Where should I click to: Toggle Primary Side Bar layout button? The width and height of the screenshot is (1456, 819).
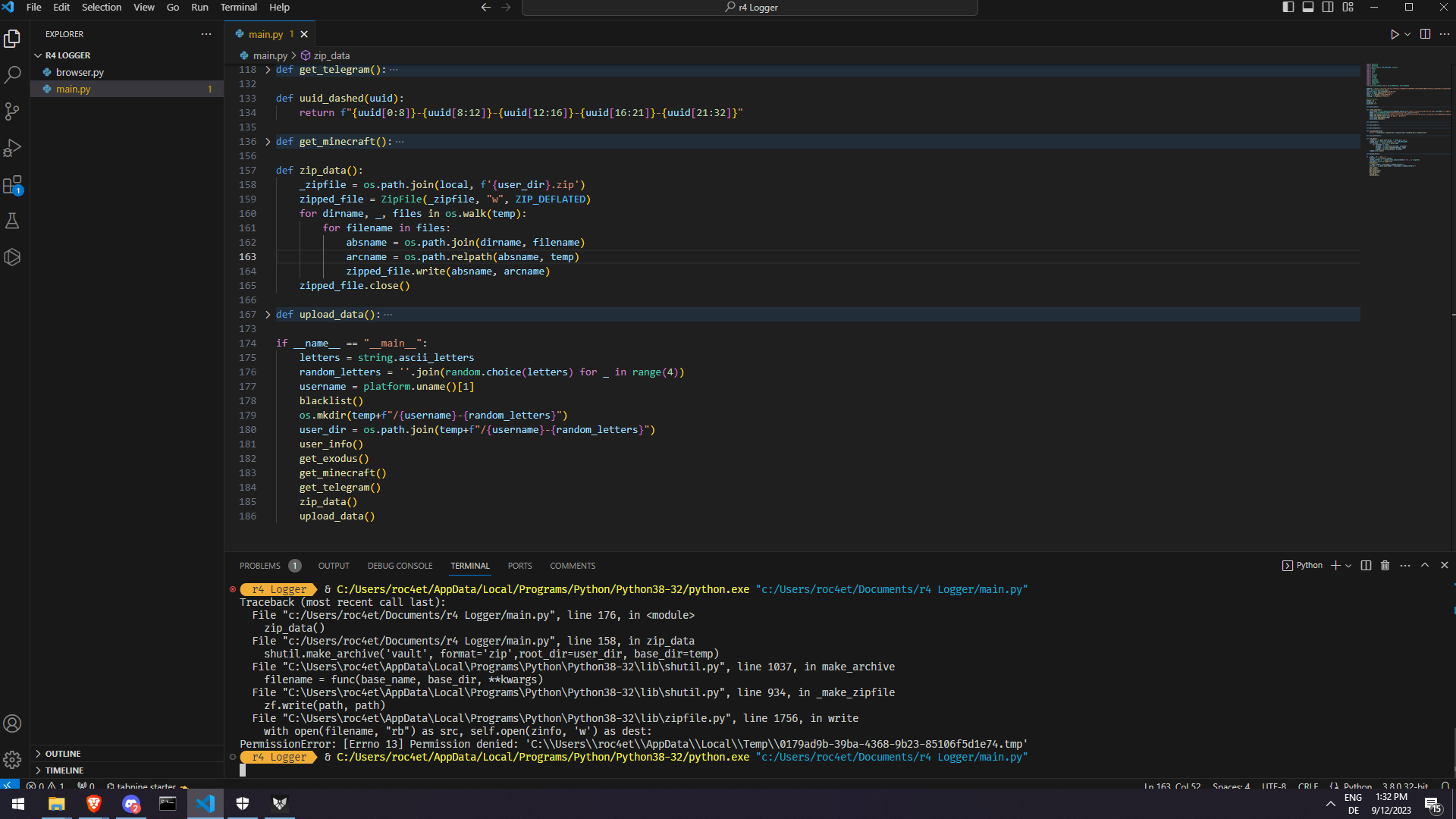coord(1288,8)
